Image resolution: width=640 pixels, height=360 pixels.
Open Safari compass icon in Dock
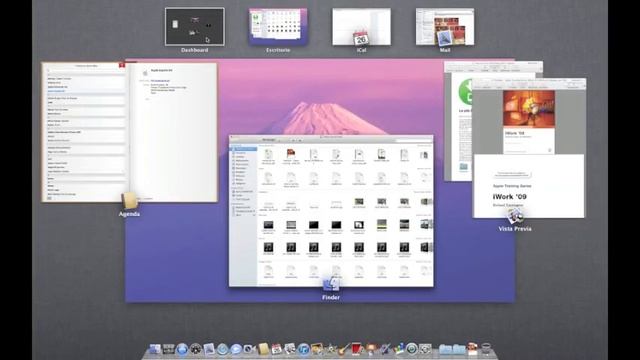coord(222,349)
